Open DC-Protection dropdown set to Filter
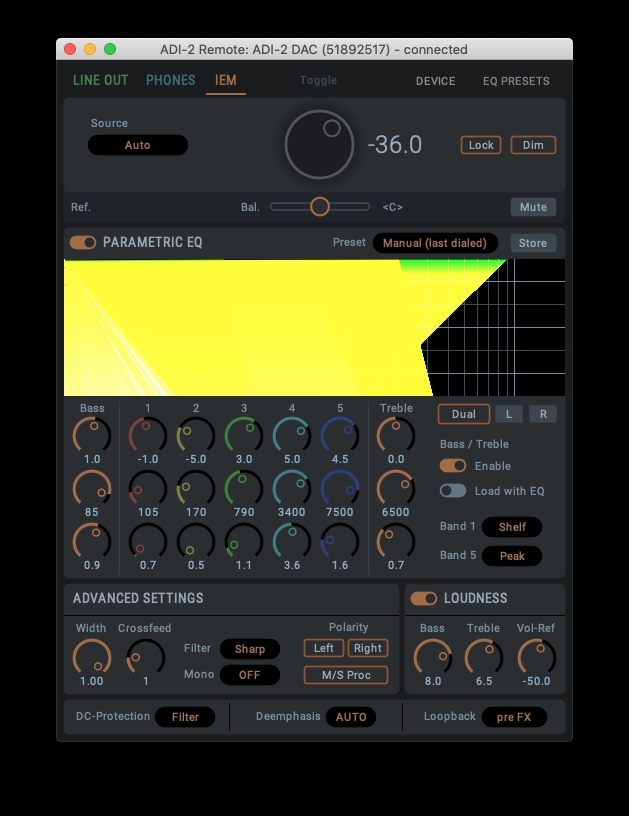629x816 pixels. (185, 717)
